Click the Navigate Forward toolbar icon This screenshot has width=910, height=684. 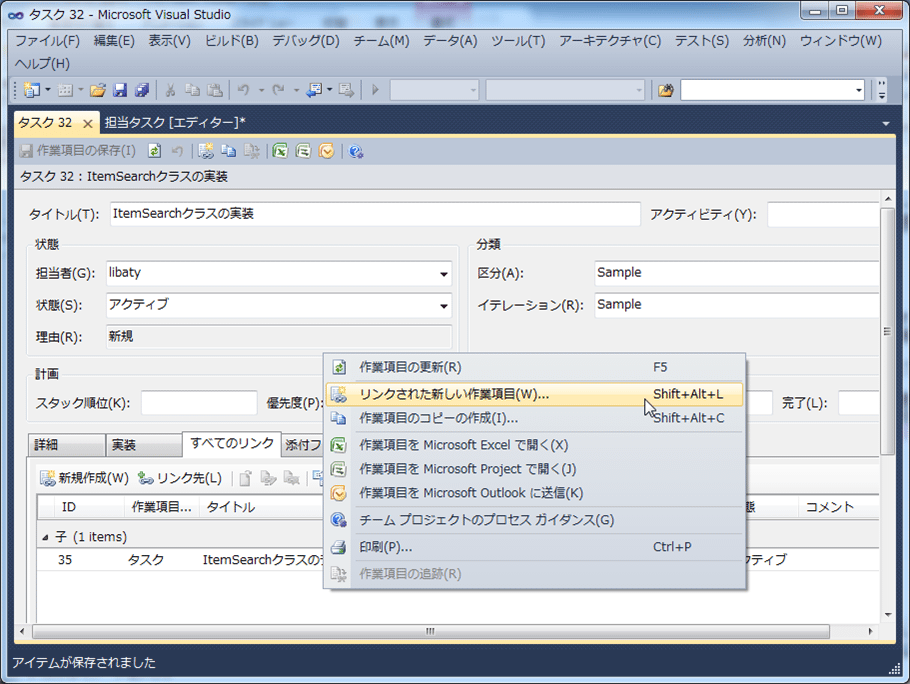click(346, 90)
